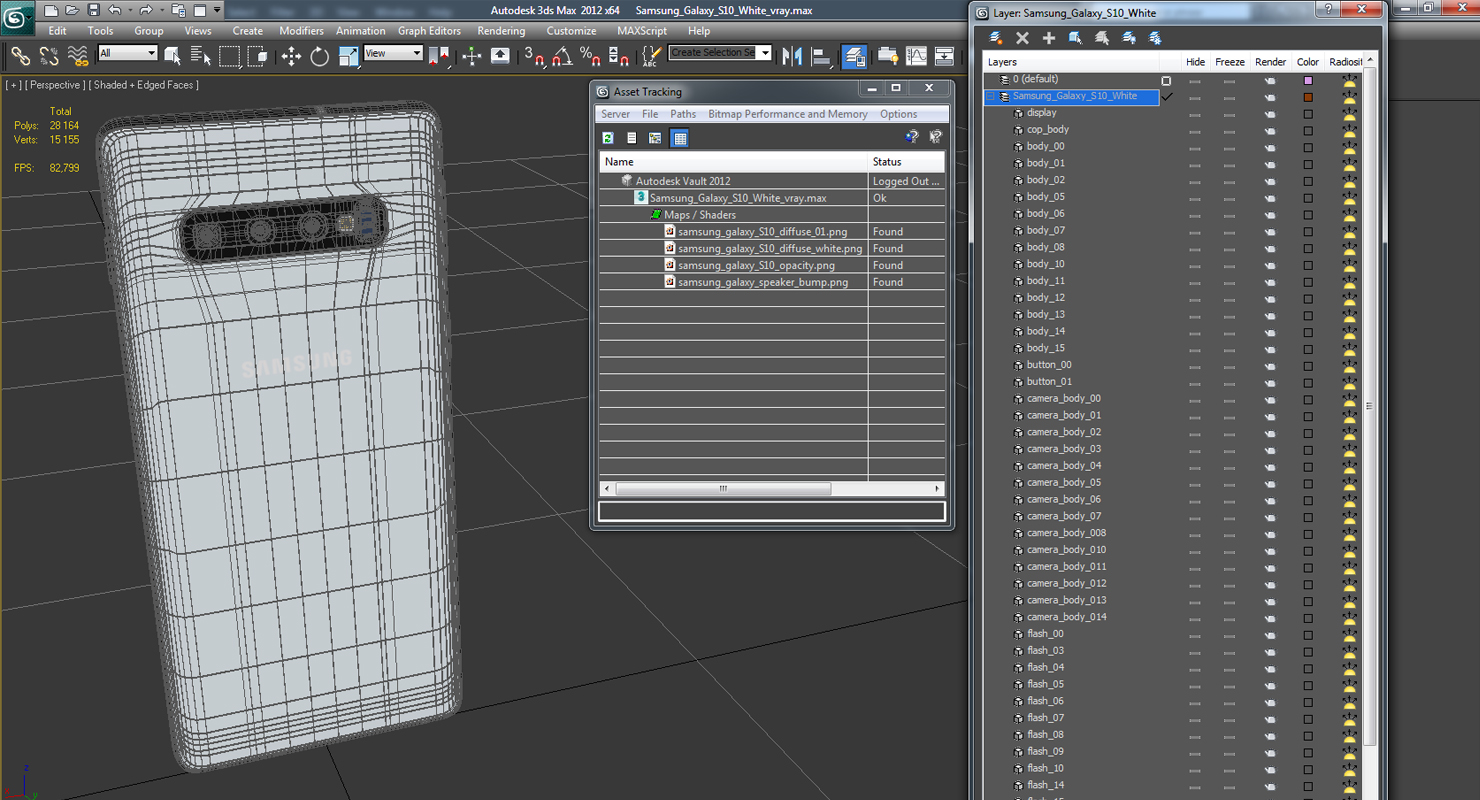1480x800 pixels.
Task: Open Bitmap Performance and Memory menu
Action: coord(787,114)
